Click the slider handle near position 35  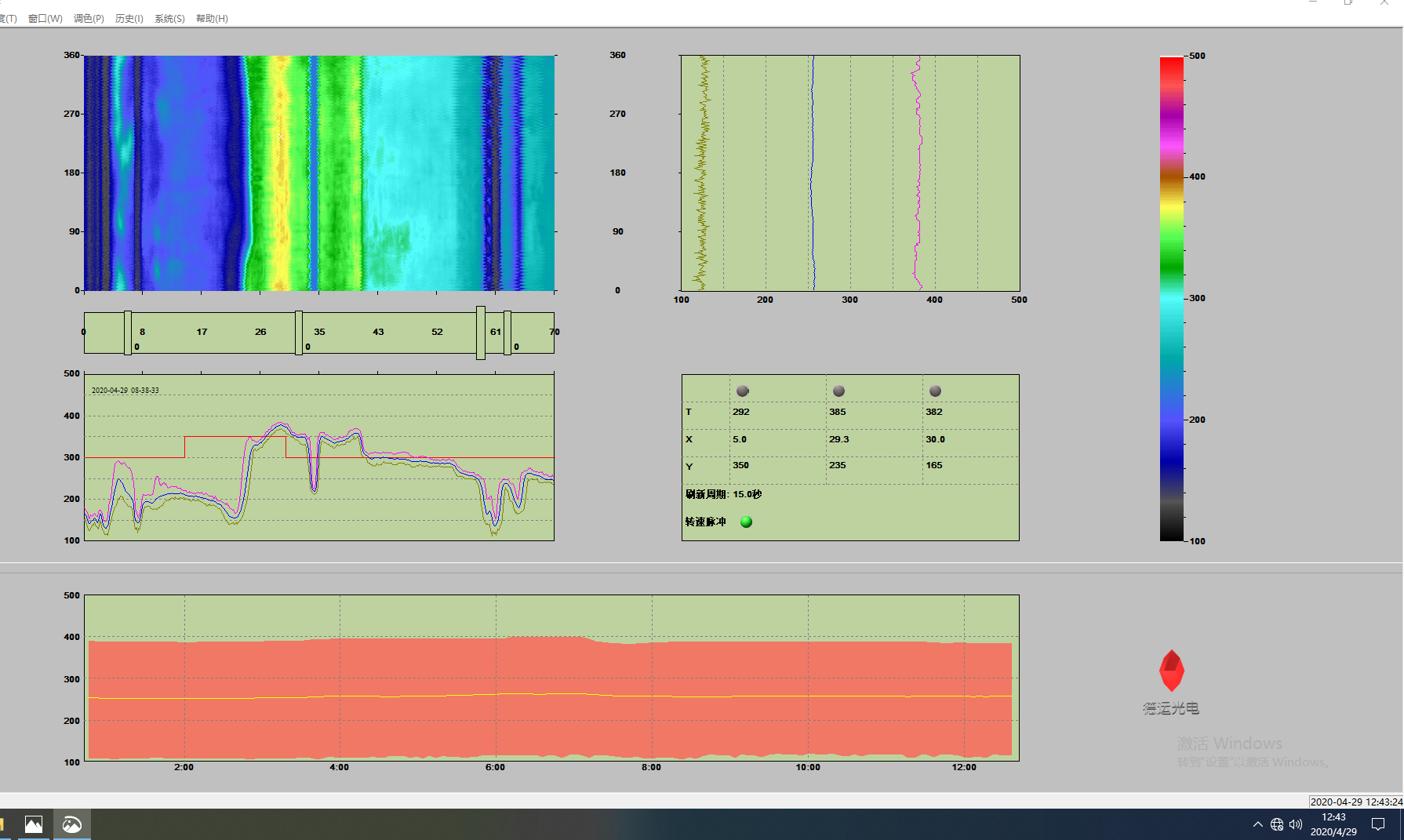coord(299,333)
